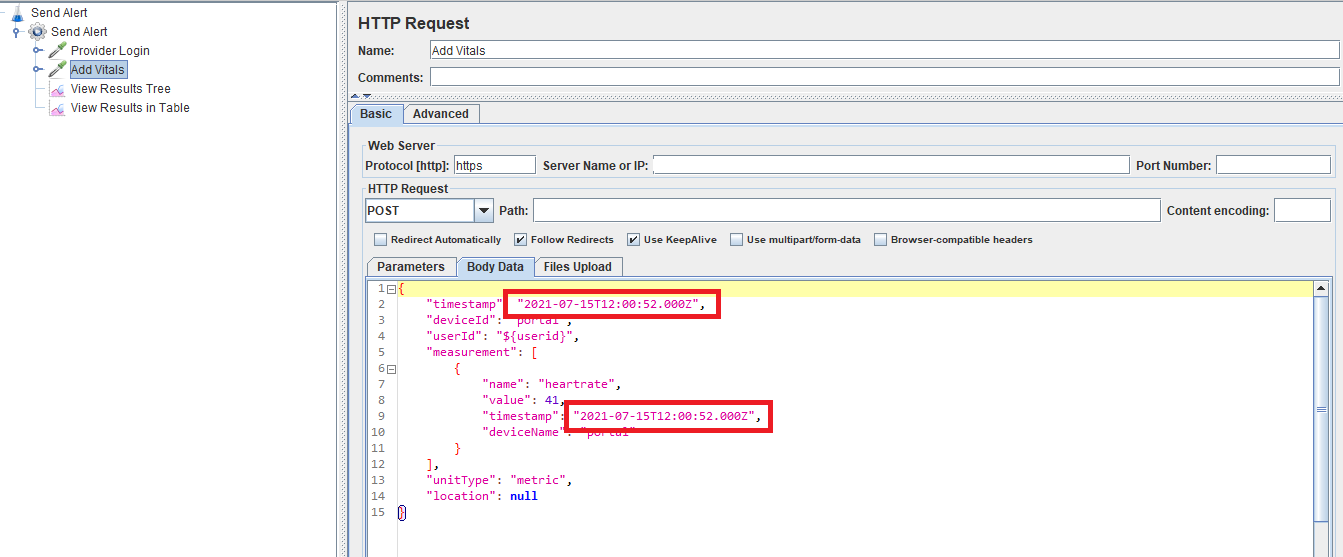
Task: Open the Parameters tab
Action: point(411,267)
